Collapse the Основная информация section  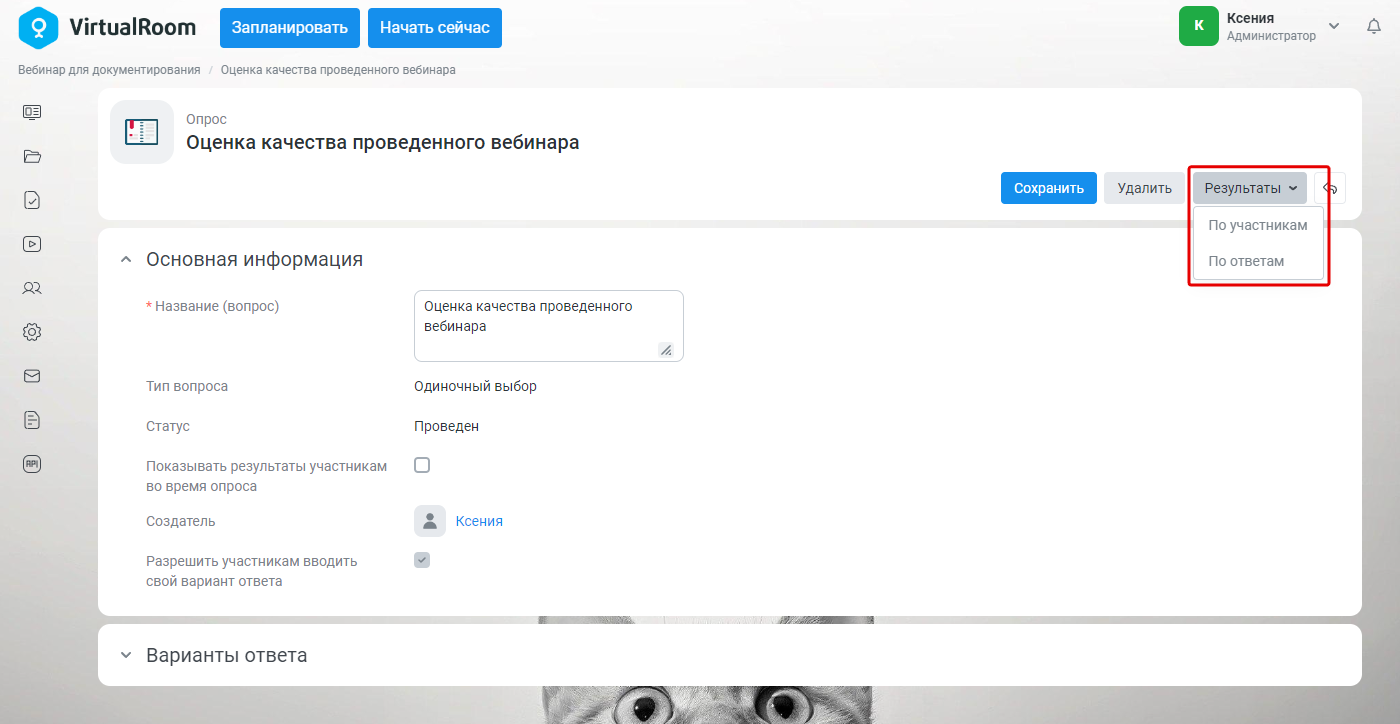[125, 259]
